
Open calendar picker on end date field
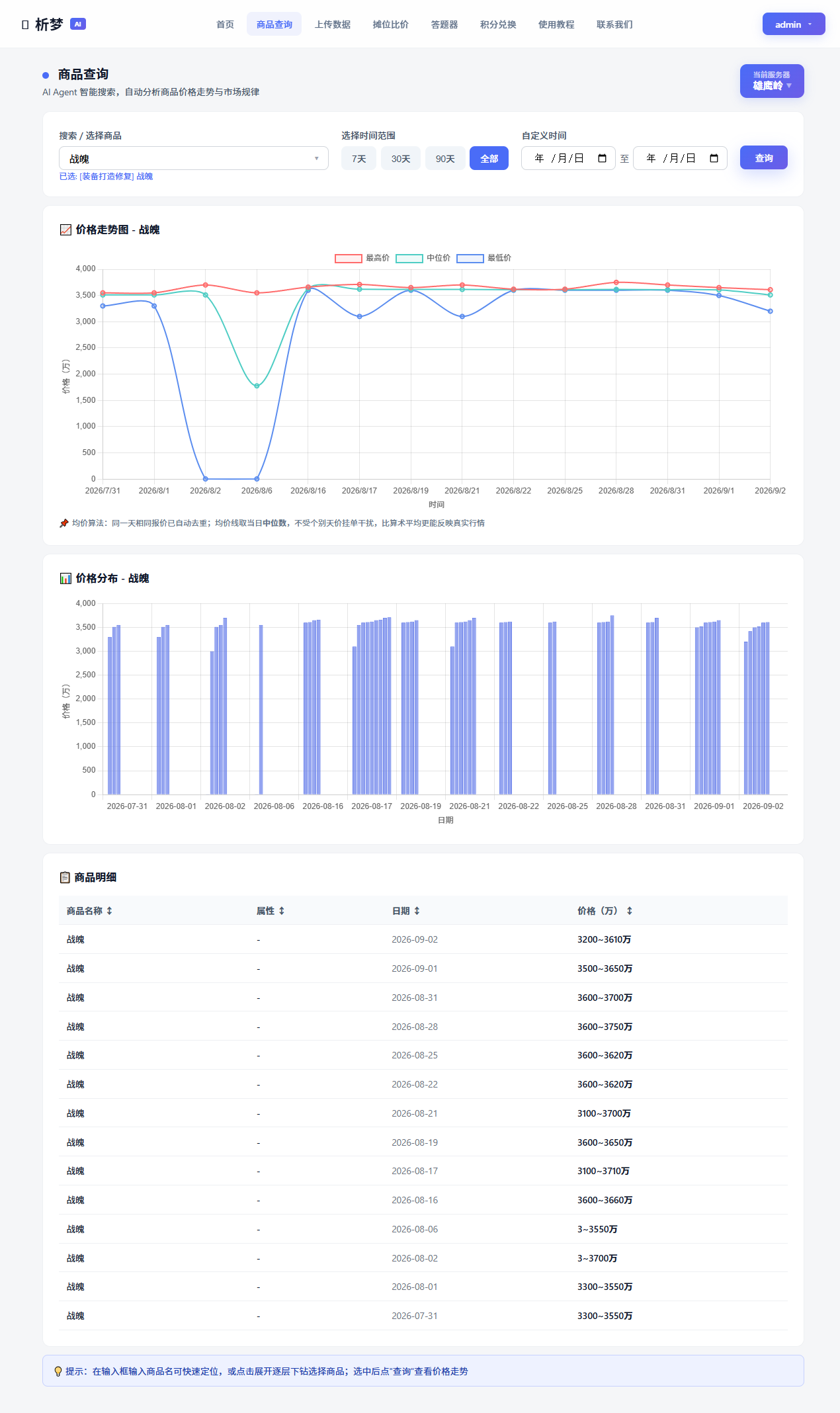coord(714,158)
